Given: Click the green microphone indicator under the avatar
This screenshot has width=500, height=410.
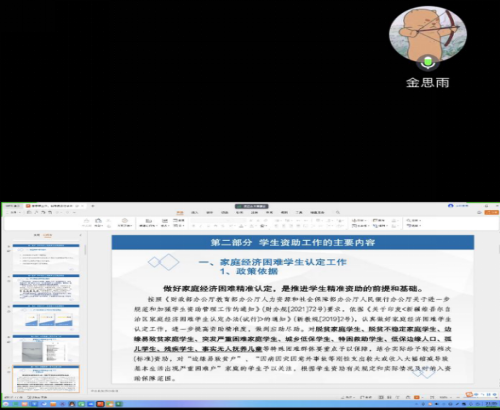Looking at the screenshot, I should coord(428,62).
